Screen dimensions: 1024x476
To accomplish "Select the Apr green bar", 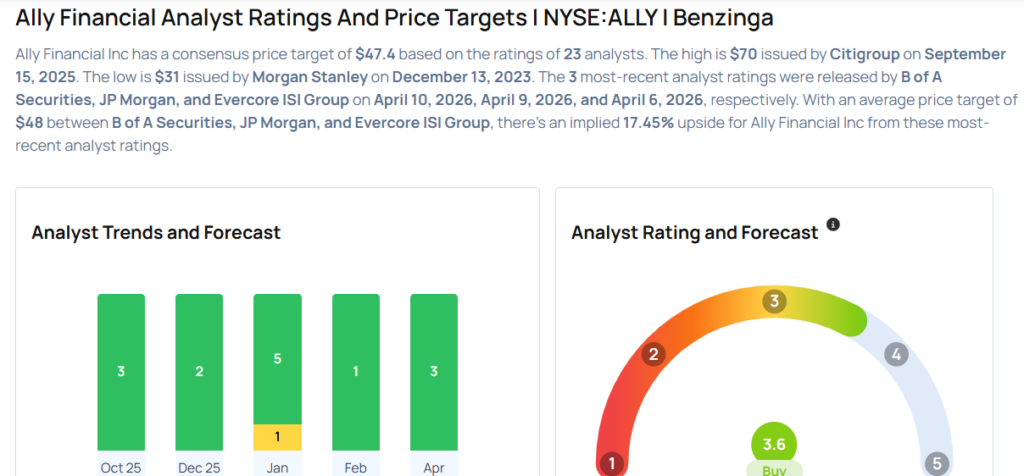I will (x=434, y=372).
